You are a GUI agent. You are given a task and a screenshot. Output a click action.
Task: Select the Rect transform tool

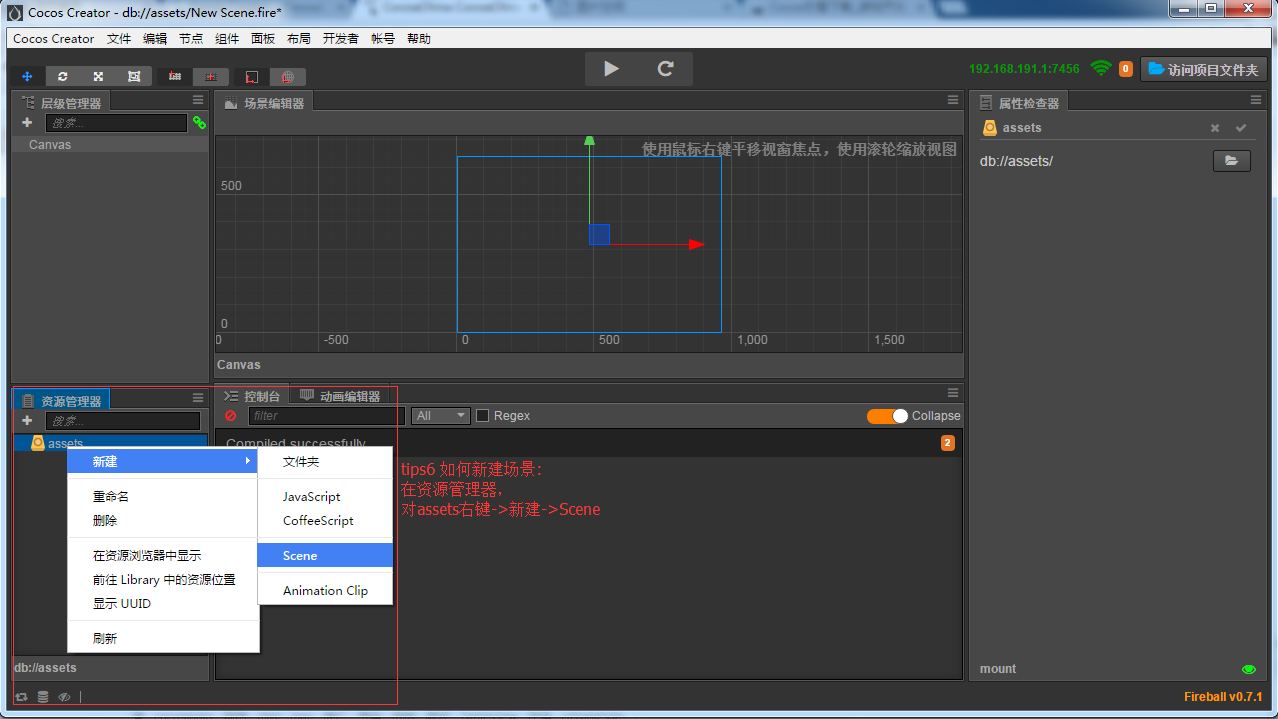point(134,76)
